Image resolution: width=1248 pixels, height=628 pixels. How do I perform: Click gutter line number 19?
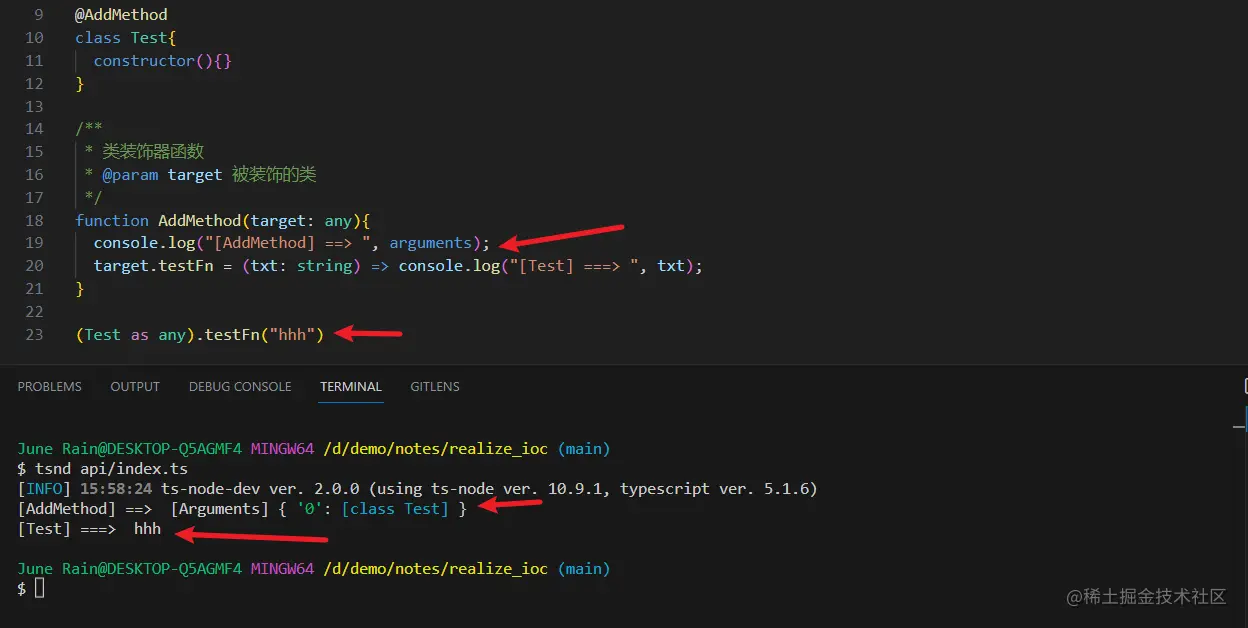point(34,243)
